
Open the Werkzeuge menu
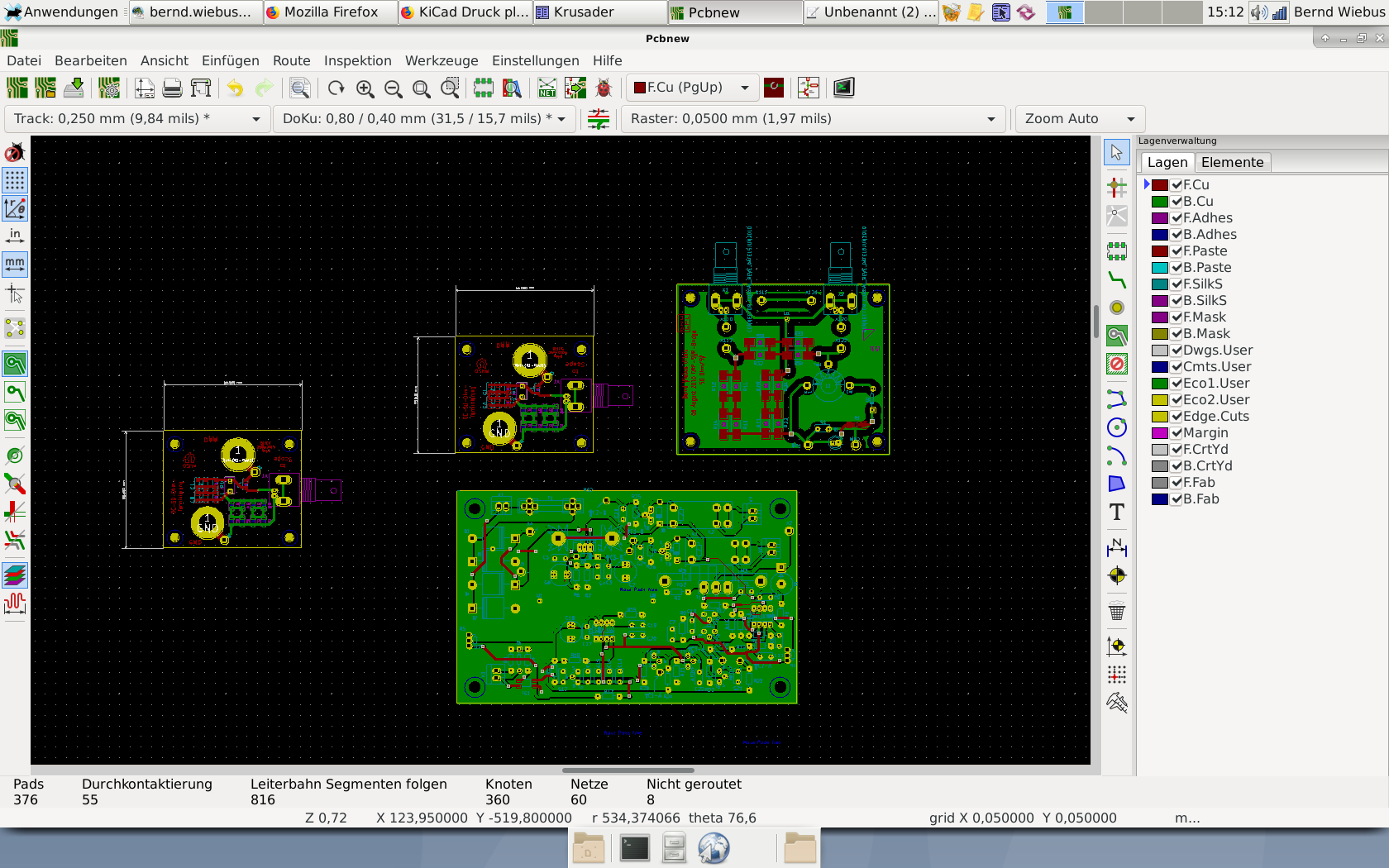click(x=442, y=61)
